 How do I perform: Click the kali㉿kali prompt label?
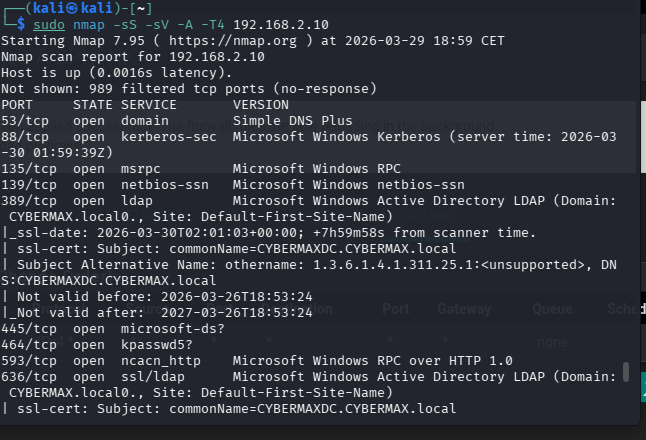(x=62, y=8)
